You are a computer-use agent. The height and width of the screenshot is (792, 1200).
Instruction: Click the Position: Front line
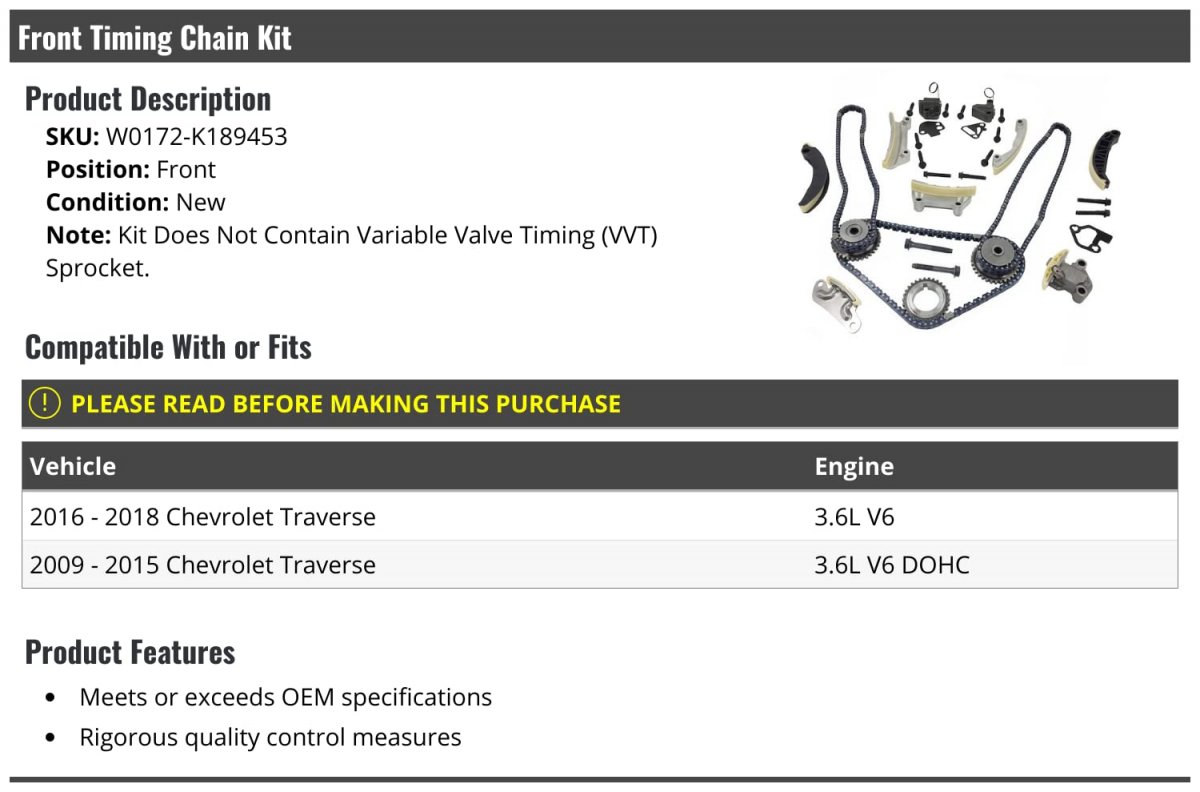tap(131, 169)
